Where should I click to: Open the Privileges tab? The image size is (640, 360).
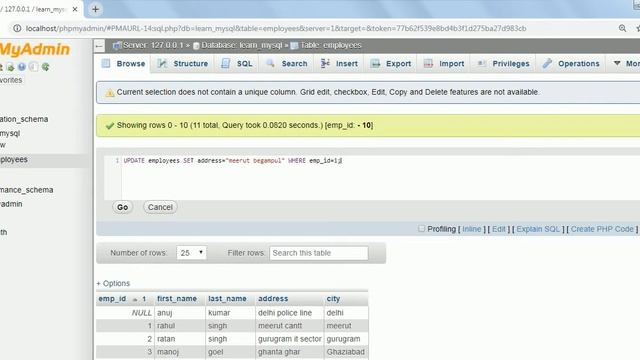(x=503, y=64)
